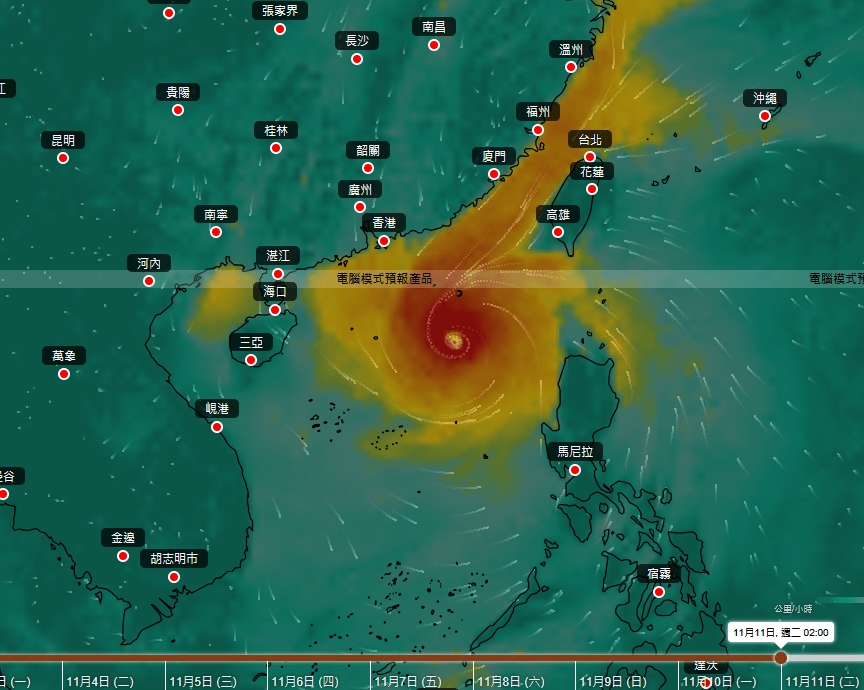Click the timeline slider handle
This screenshot has height=690, width=864.
(x=781, y=657)
